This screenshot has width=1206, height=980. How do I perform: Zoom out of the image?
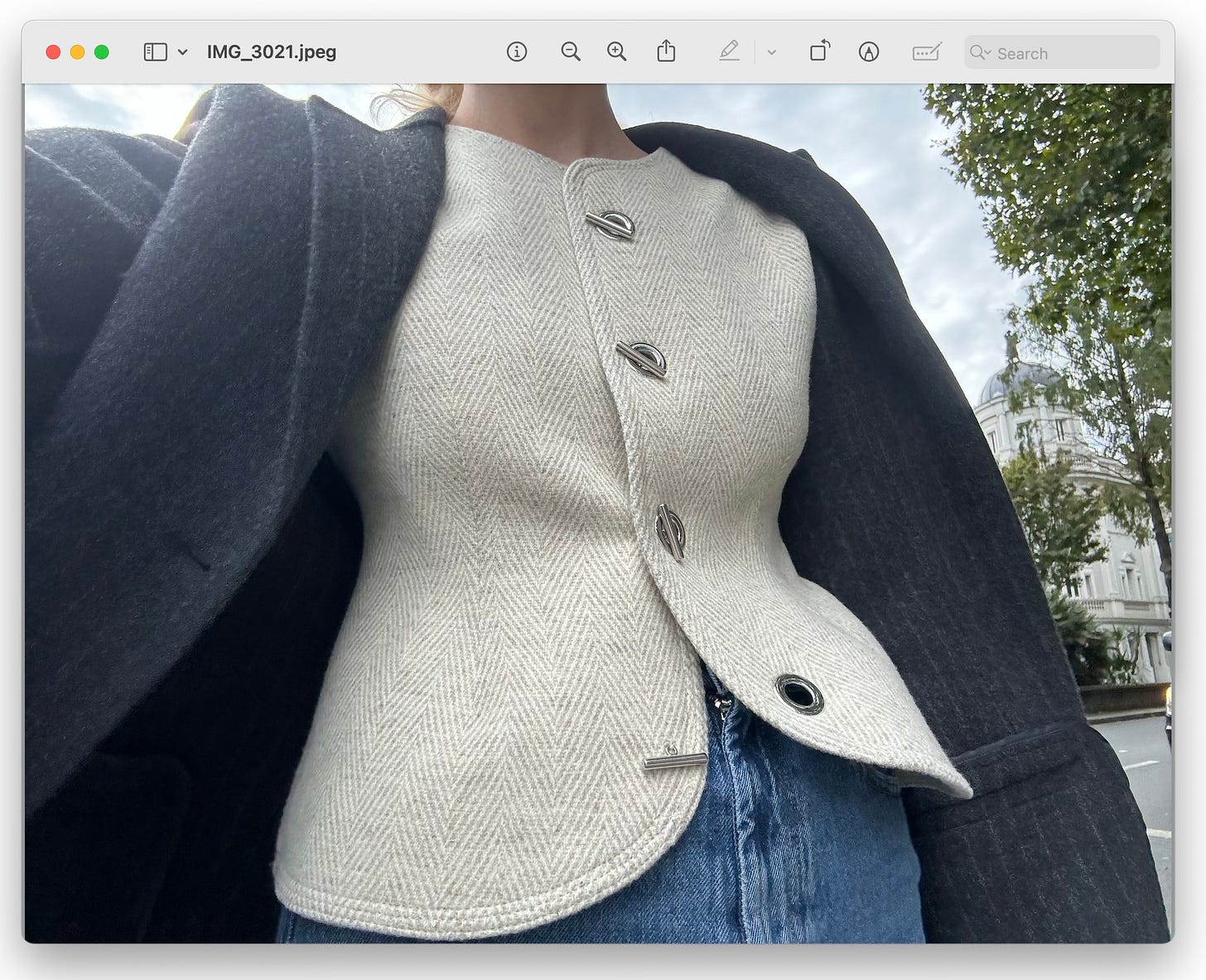tap(571, 52)
